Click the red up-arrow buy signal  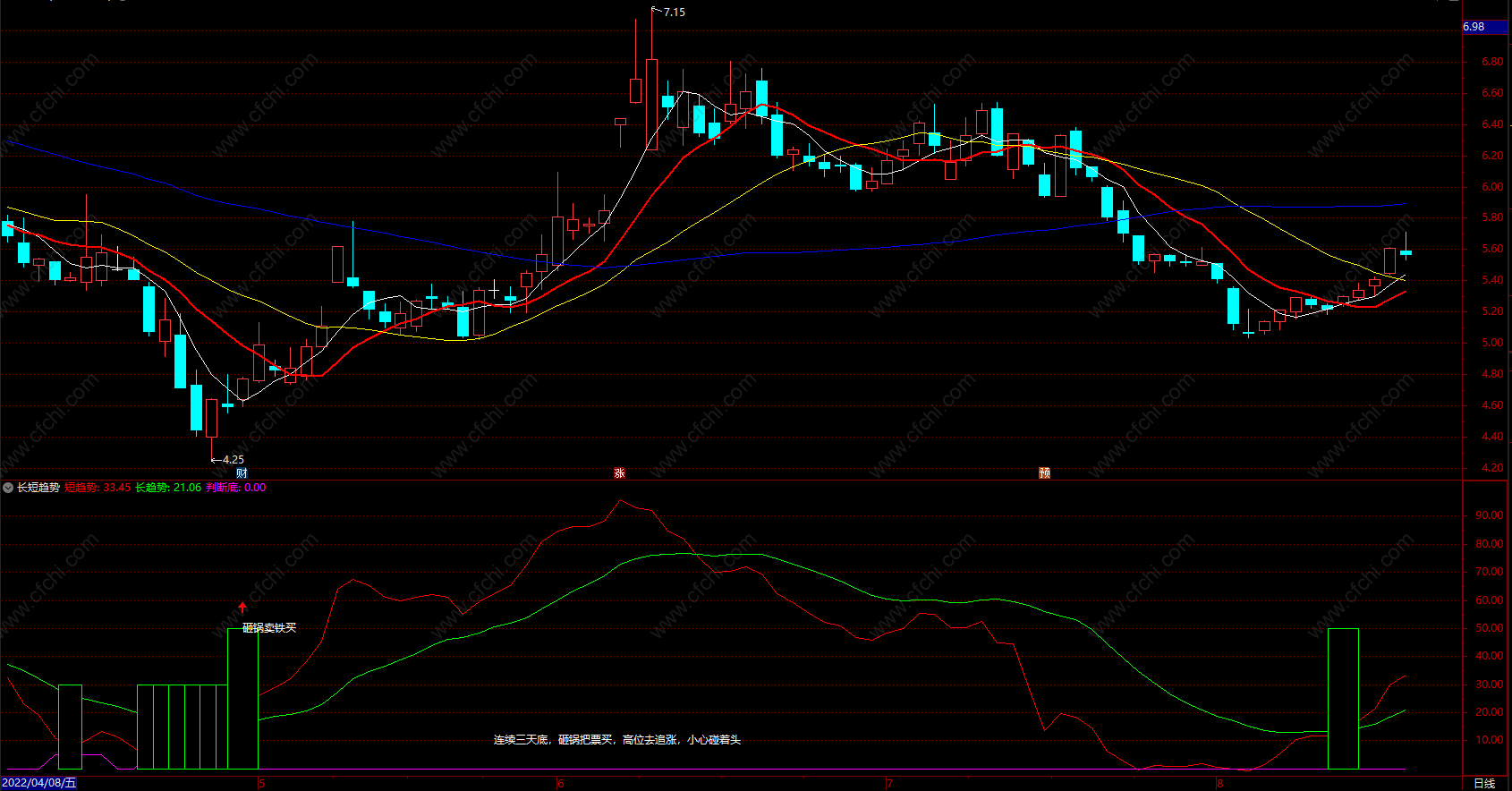coord(242,608)
